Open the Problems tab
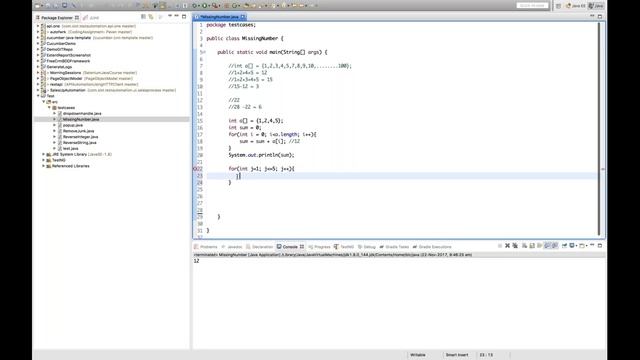This screenshot has width=640, height=360. [x=206, y=247]
